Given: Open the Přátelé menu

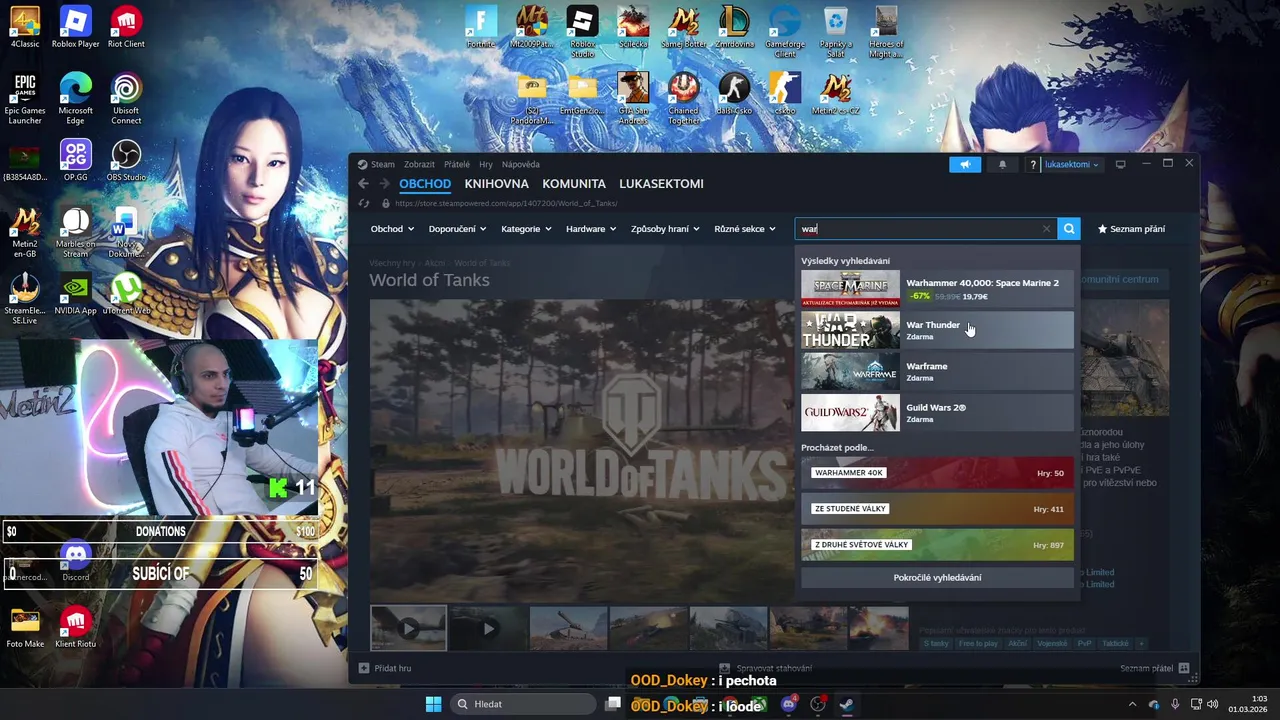Looking at the screenshot, I should [x=457, y=164].
